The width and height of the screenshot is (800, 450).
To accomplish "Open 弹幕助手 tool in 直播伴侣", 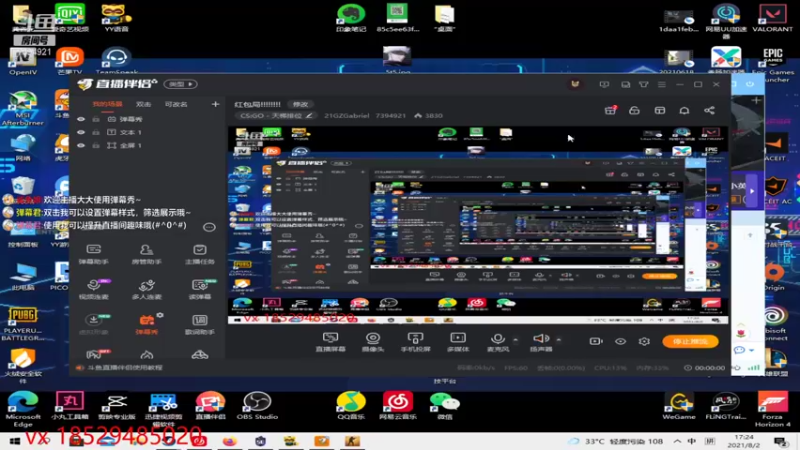I will tap(93, 254).
